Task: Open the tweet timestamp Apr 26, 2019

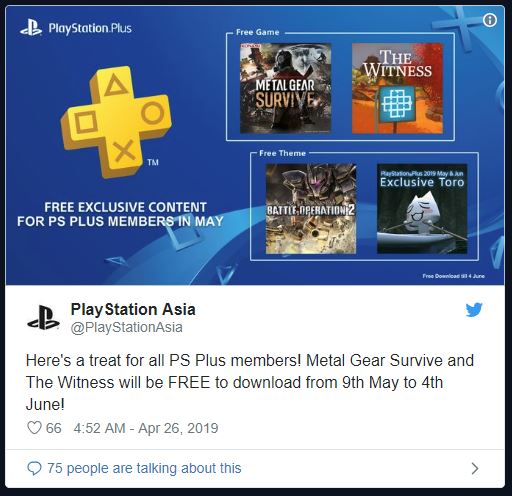Action: tap(146, 428)
